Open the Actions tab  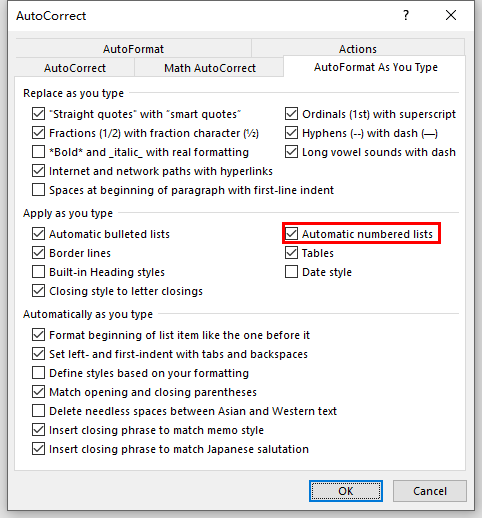click(358, 49)
